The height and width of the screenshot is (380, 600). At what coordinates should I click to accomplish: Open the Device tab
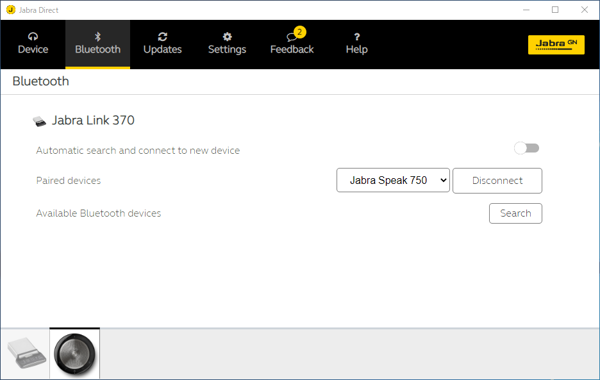33,44
